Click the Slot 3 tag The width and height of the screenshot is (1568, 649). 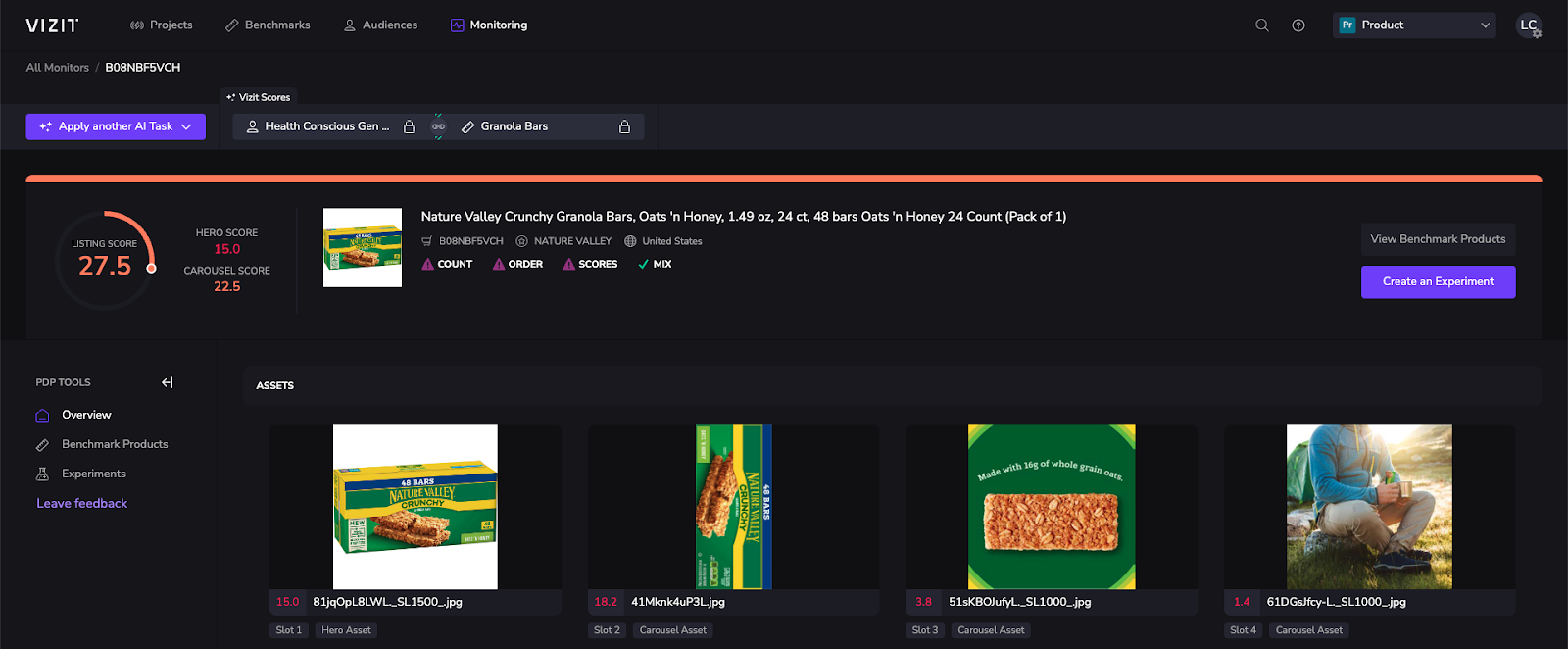click(x=925, y=630)
